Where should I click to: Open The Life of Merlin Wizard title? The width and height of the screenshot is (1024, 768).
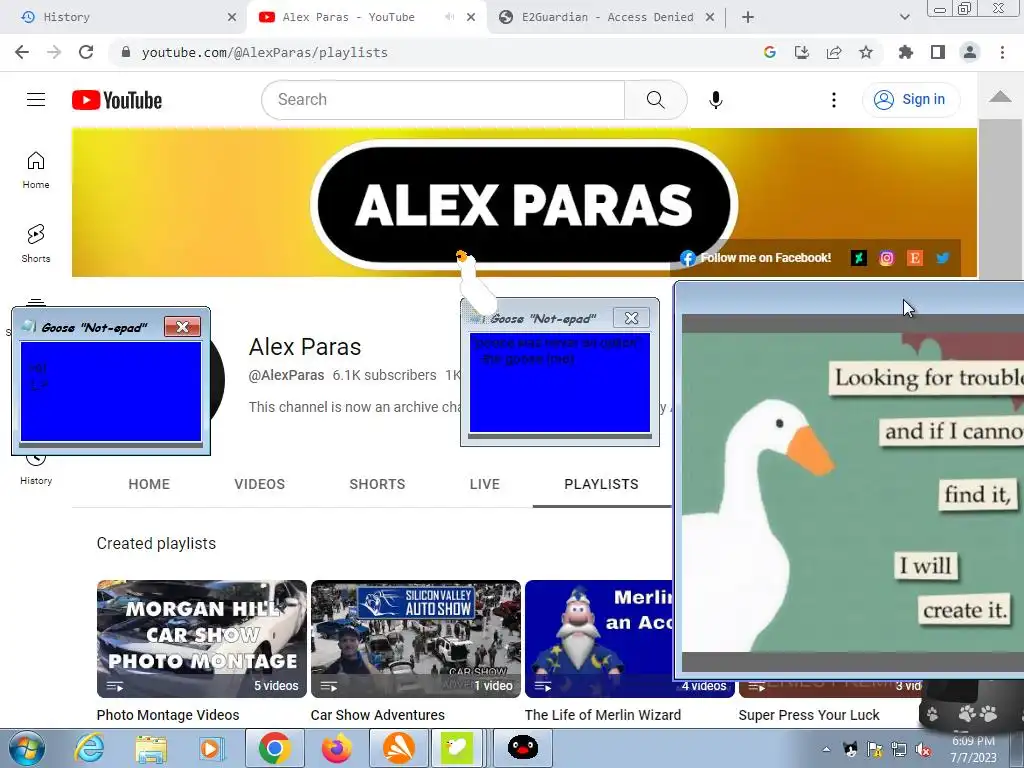tap(603, 715)
